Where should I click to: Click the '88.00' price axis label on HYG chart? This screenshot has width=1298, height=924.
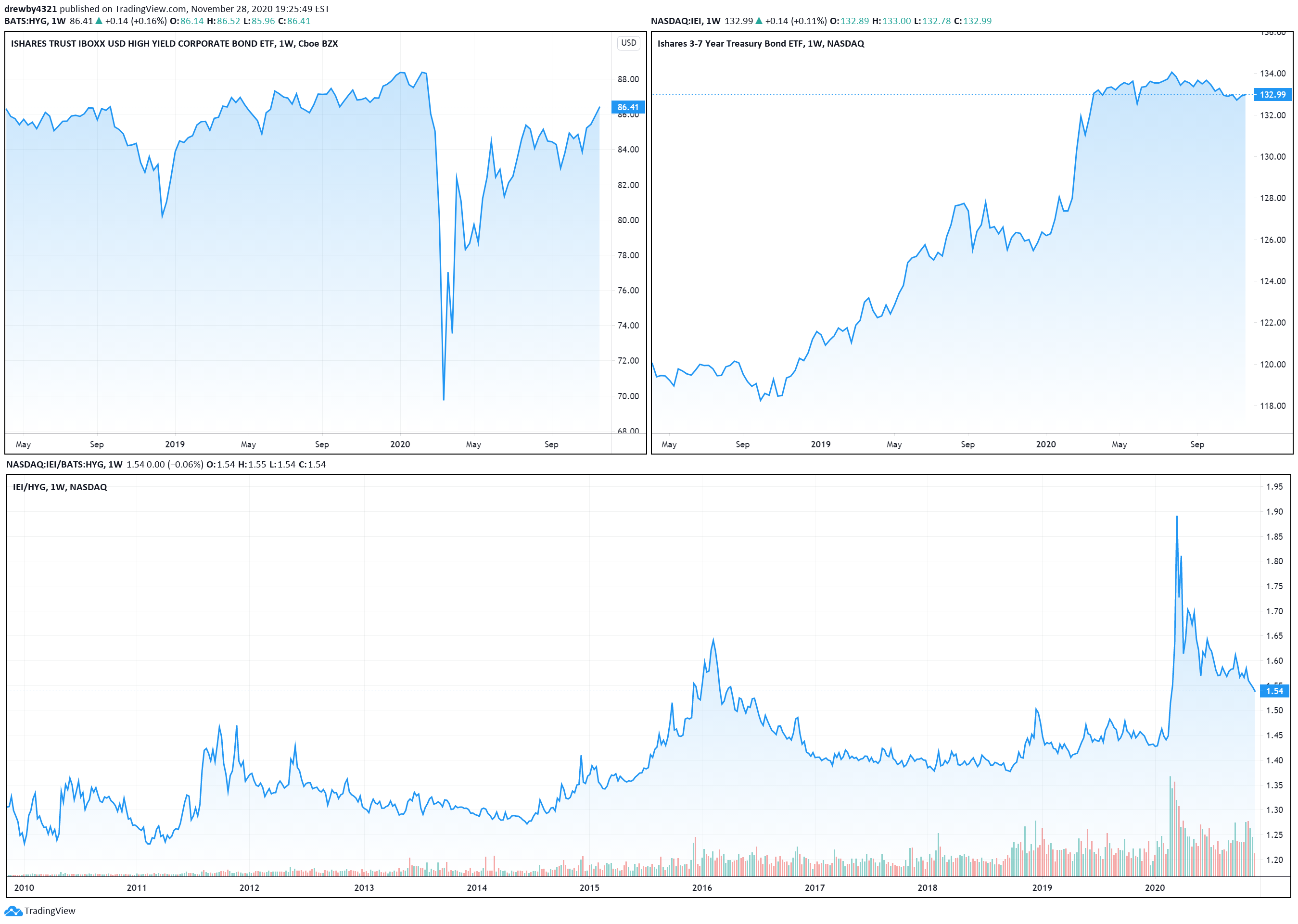pos(628,79)
